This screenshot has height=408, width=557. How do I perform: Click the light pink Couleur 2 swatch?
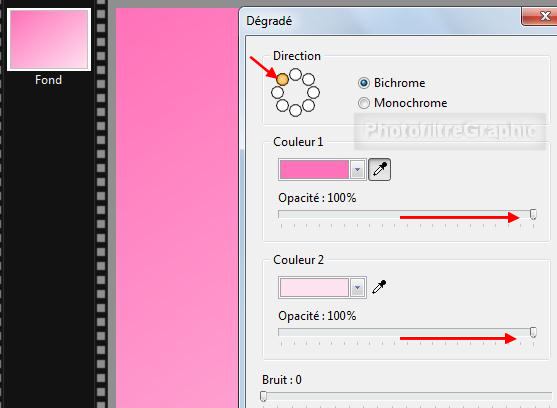(x=314, y=287)
